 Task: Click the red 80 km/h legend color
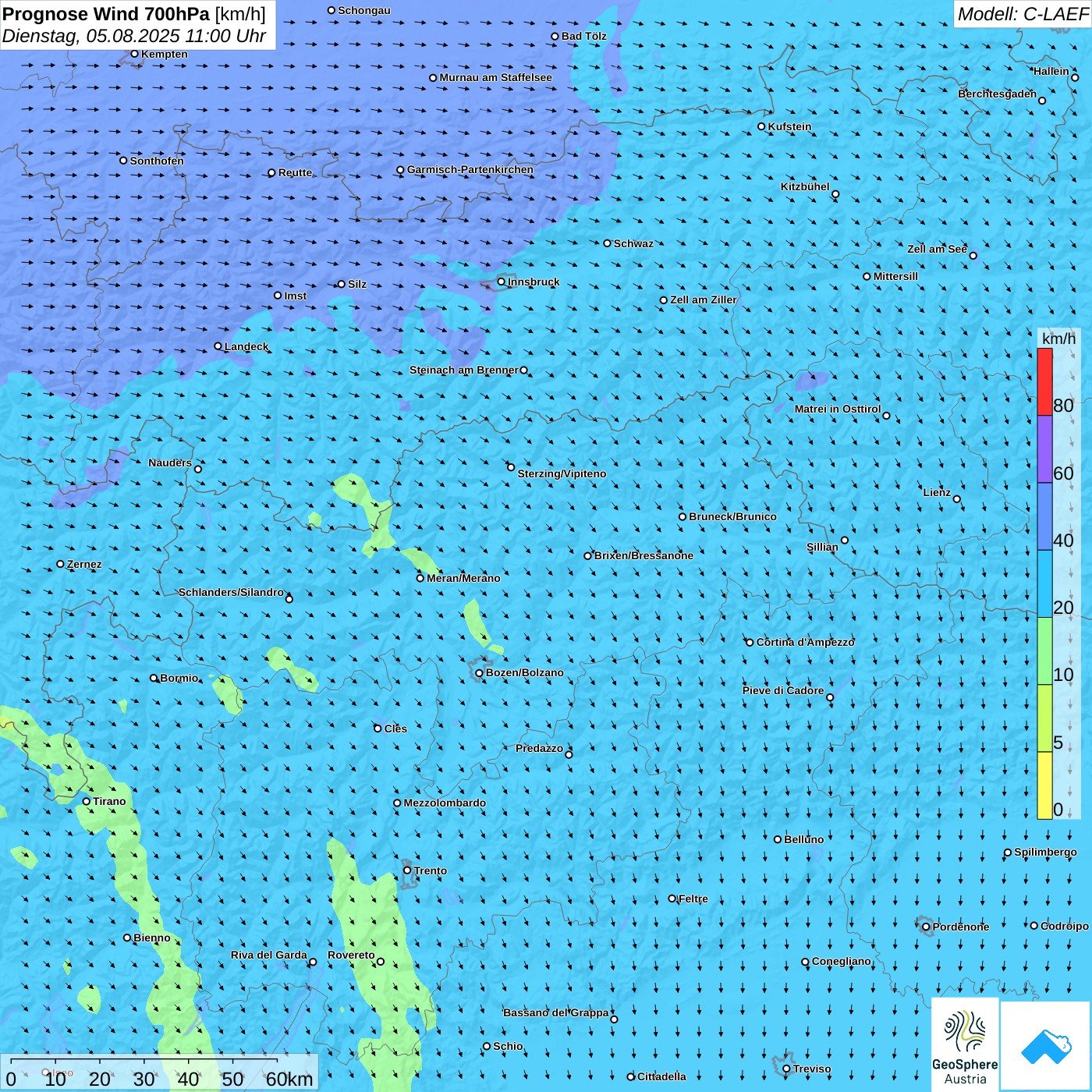coord(1044,381)
